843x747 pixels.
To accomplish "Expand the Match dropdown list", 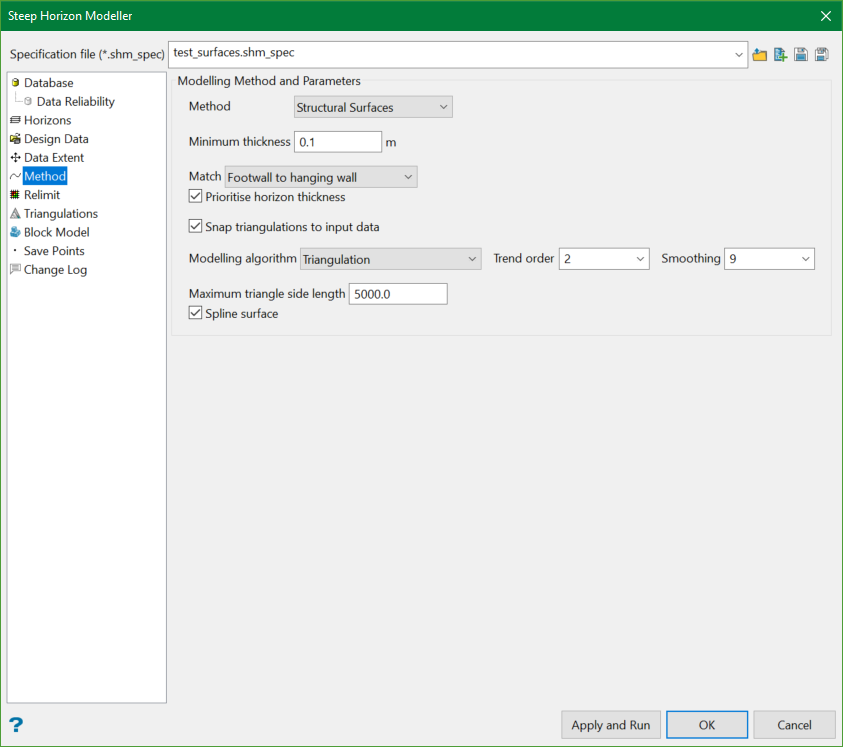I will 321,177.
